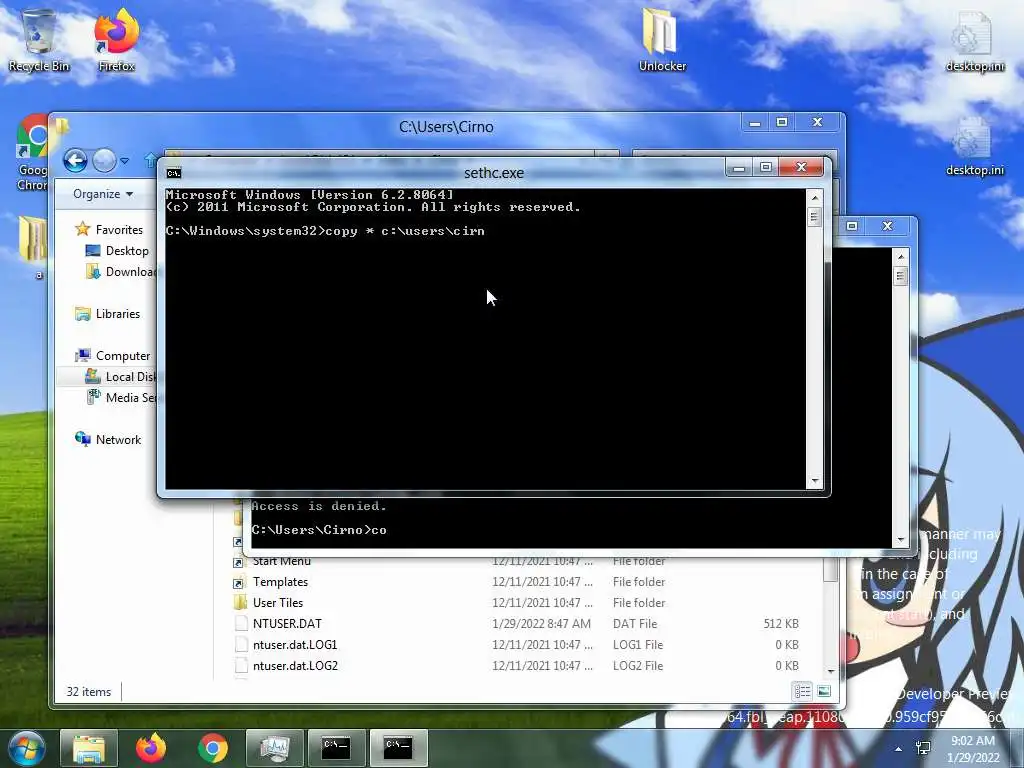The height and width of the screenshot is (768, 1024).
Task: Click scroll up arrow in background command window
Action: (x=901, y=256)
